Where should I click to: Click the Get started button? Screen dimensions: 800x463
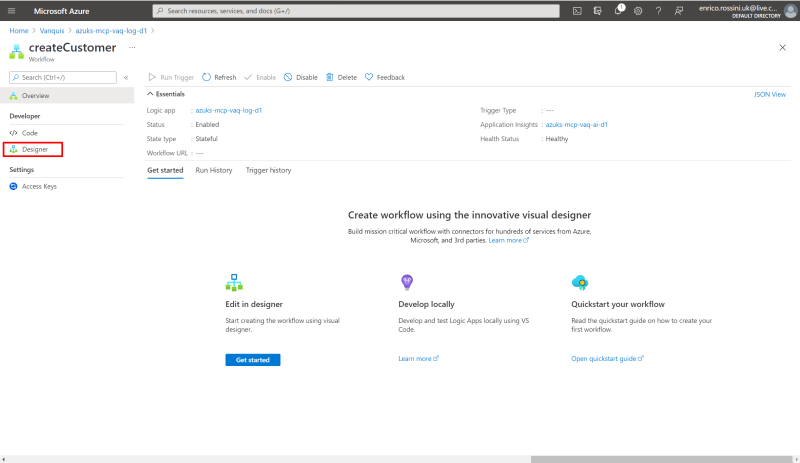pyautogui.click(x=253, y=360)
